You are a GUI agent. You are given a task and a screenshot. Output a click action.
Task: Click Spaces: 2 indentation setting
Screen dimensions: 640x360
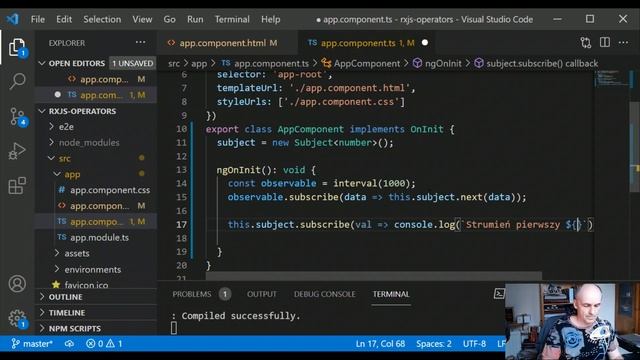pos(433,344)
